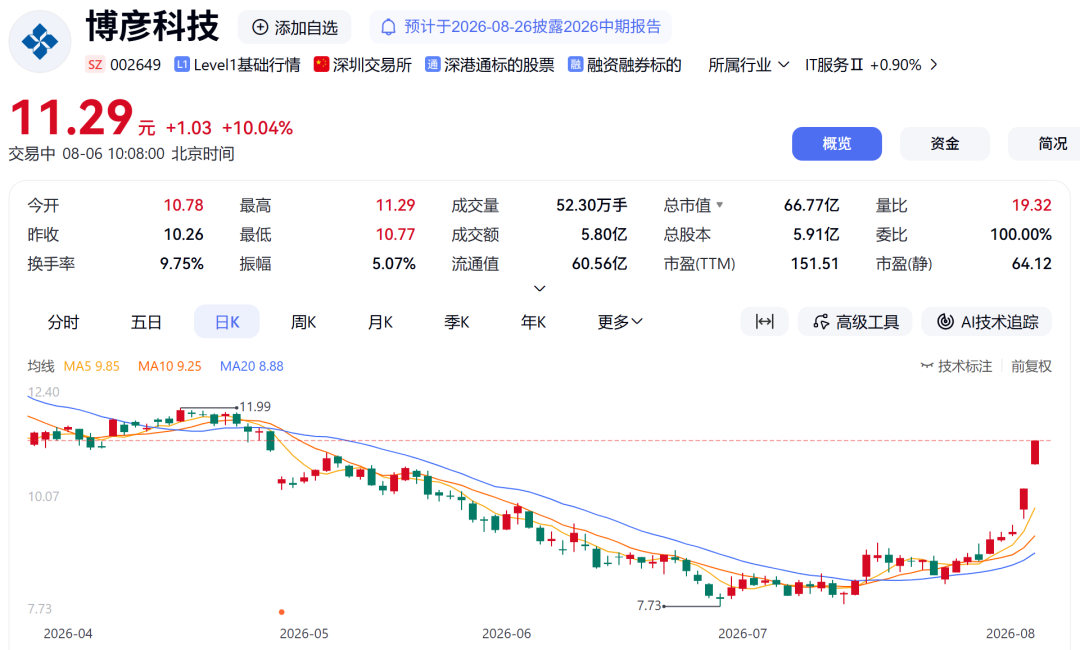Click the 均线 indicator label
The width and height of the screenshot is (1080, 650).
coord(41,366)
